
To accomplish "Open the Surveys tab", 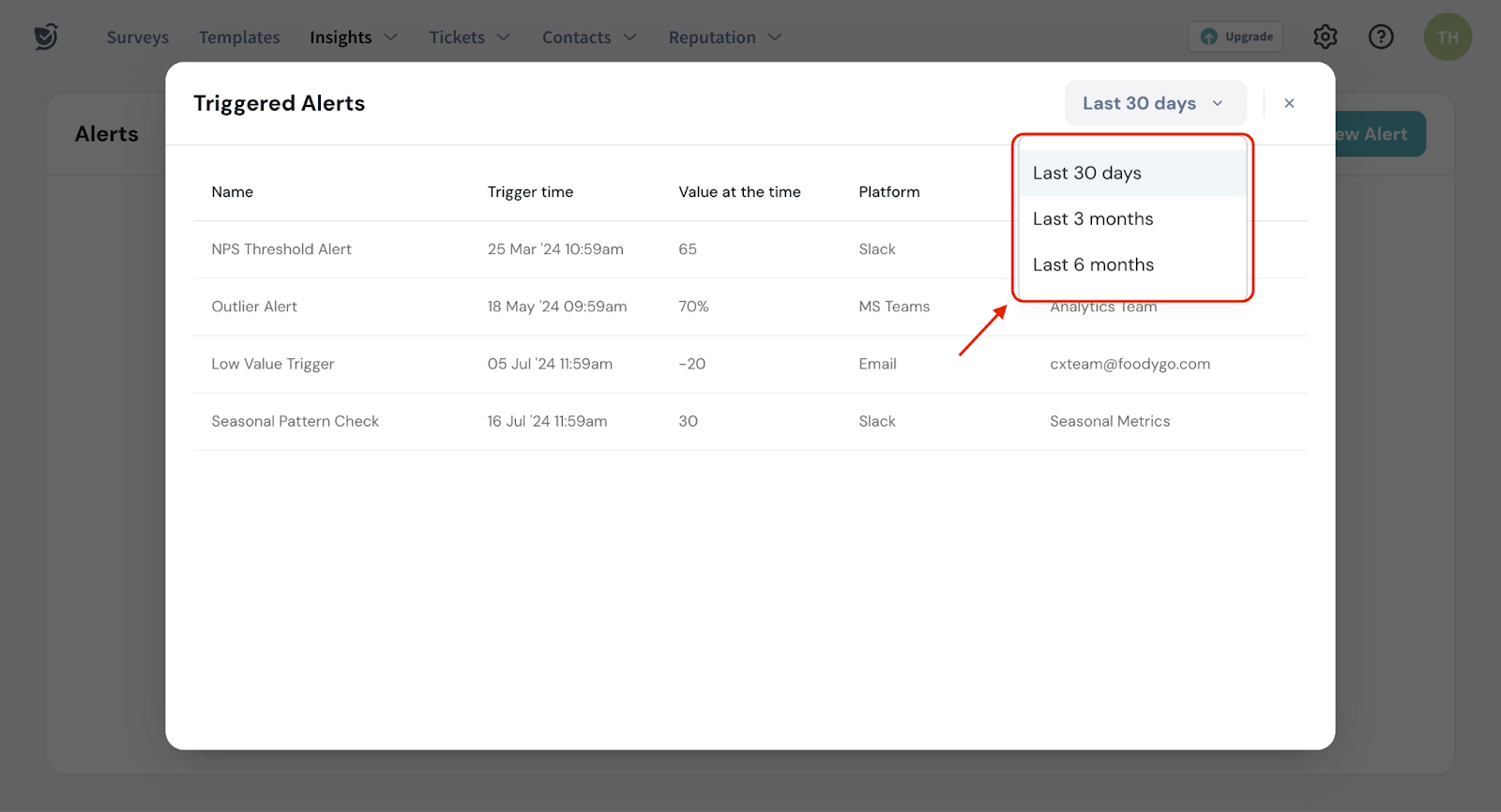I will pos(138,38).
